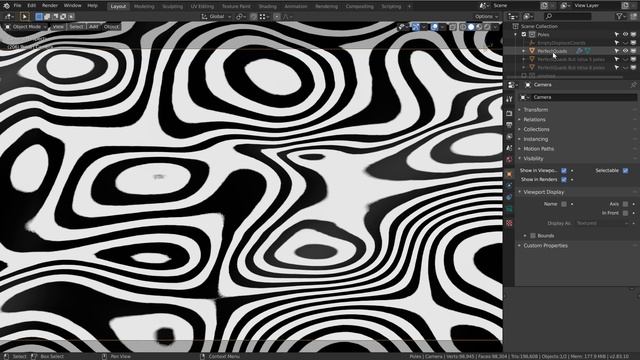This screenshot has width=640, height=360.
Task: Open the Window menu
Action: click(x=73, y=6)
